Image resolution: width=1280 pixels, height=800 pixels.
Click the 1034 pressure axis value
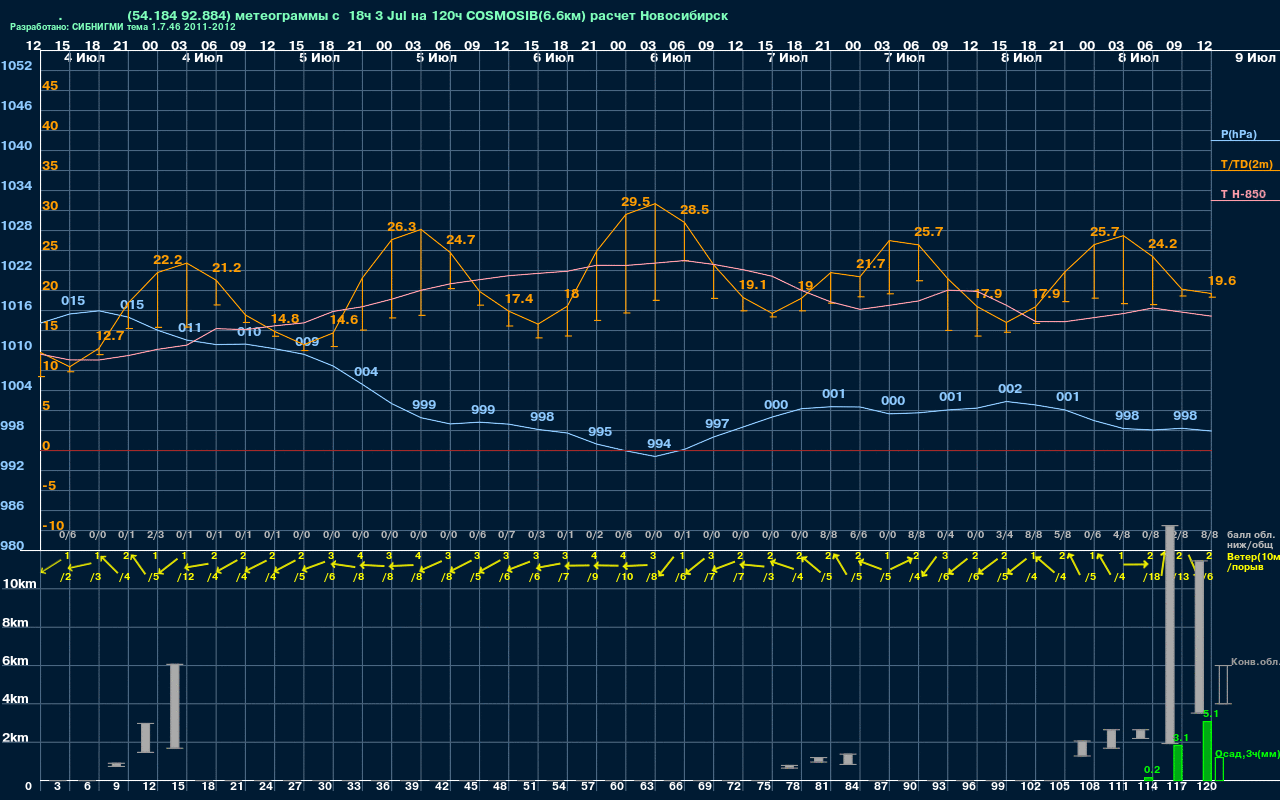(16, 186)
